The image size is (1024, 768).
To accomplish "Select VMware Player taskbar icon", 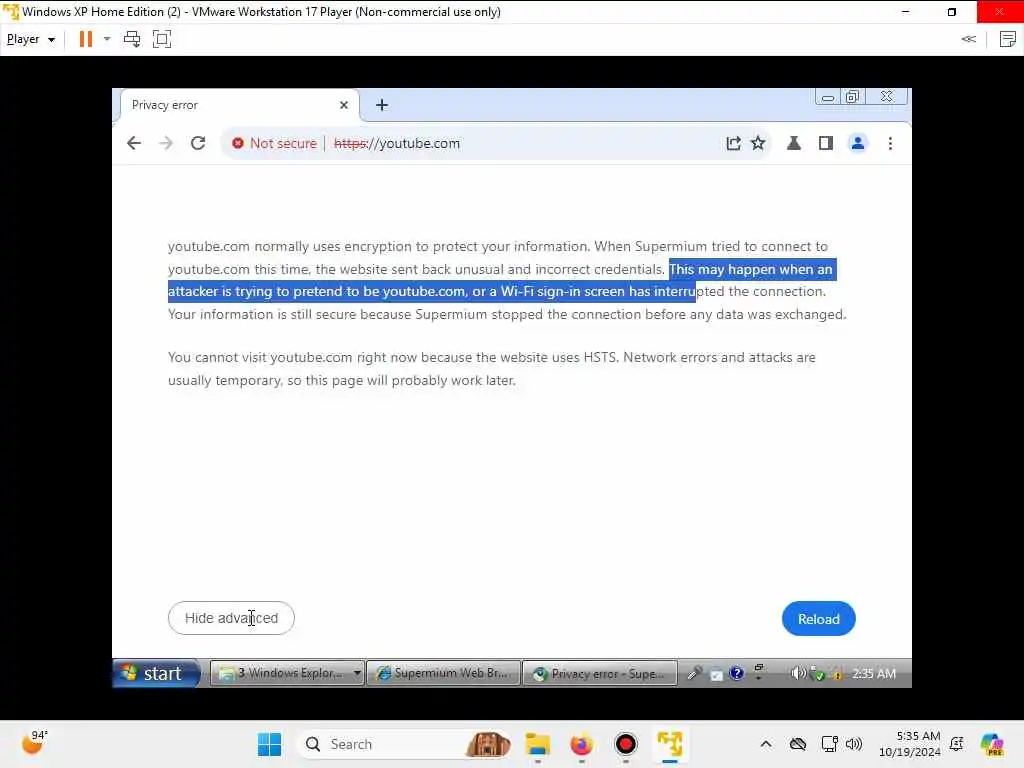I will (x=669, y=744).
